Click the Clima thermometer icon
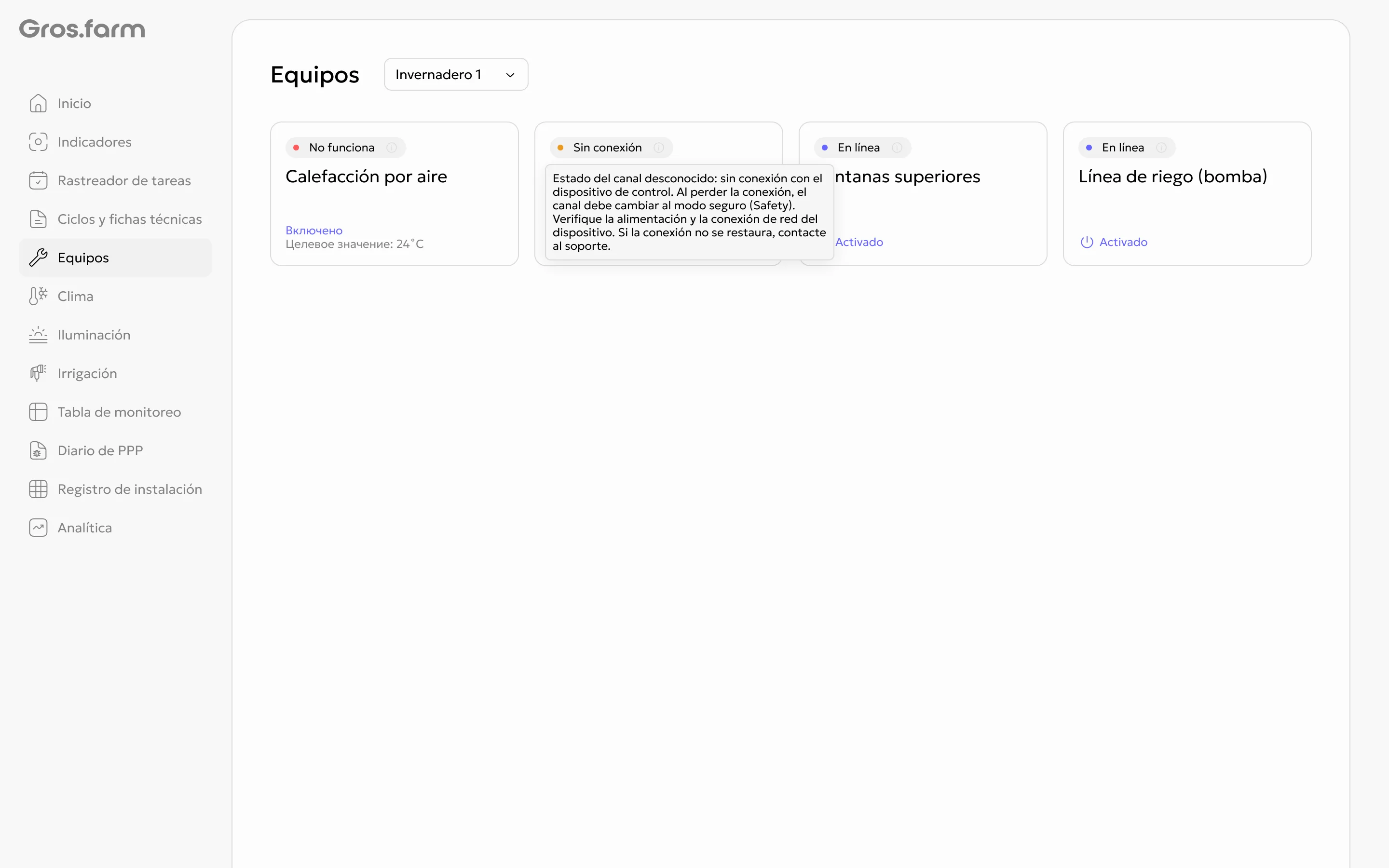 (x=38, y=296)
